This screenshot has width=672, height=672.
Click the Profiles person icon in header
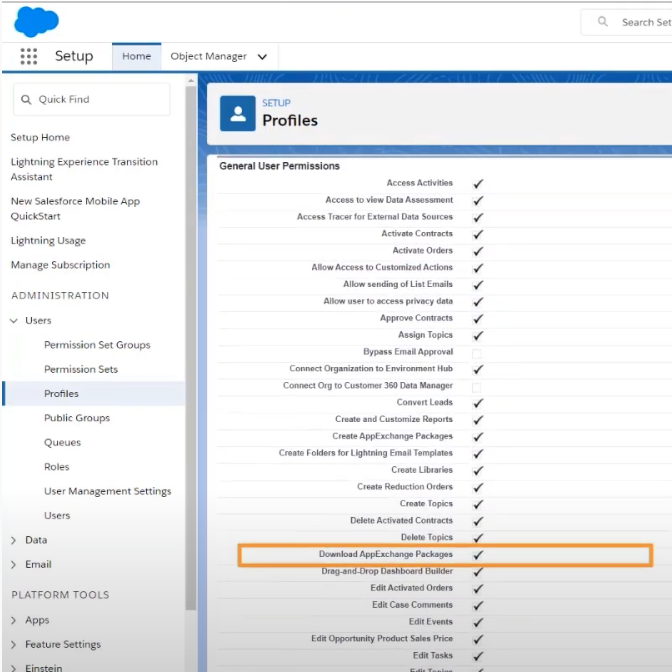tap(238, 114)
